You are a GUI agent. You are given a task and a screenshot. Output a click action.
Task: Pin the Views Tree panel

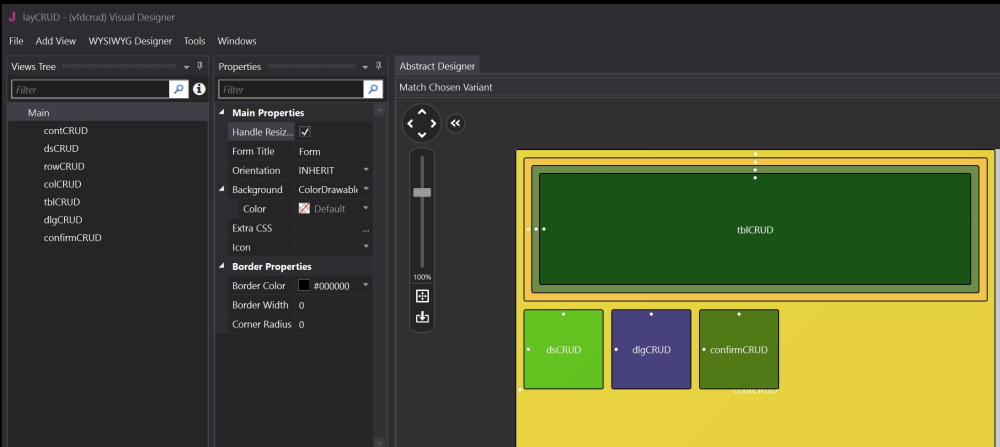point(199,66)
